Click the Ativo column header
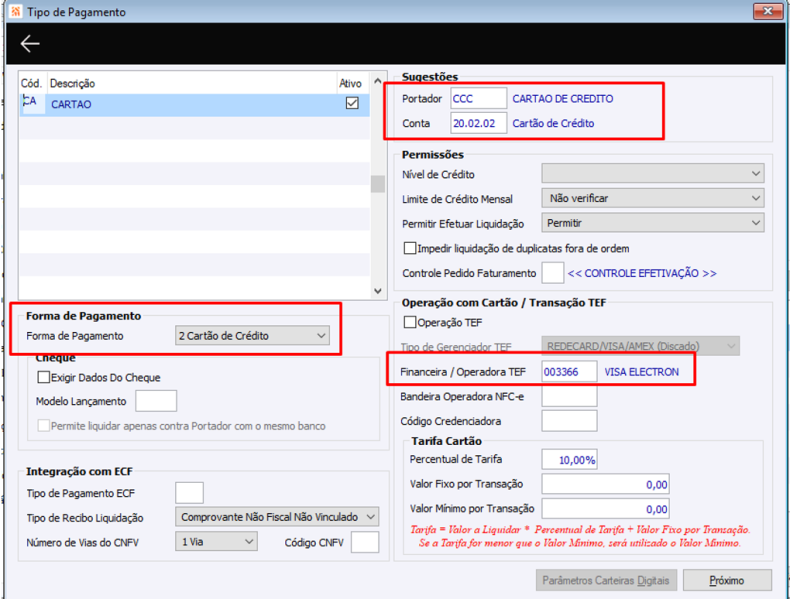 tap(350, 83)
